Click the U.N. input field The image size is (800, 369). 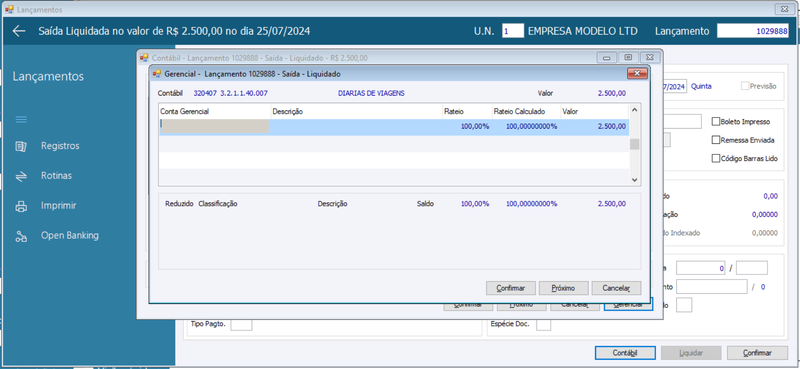pos(513,31)
